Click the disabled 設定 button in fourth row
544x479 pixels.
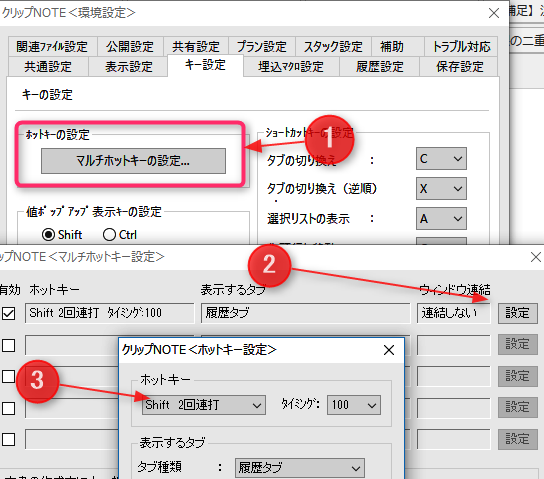coord(518,407)
